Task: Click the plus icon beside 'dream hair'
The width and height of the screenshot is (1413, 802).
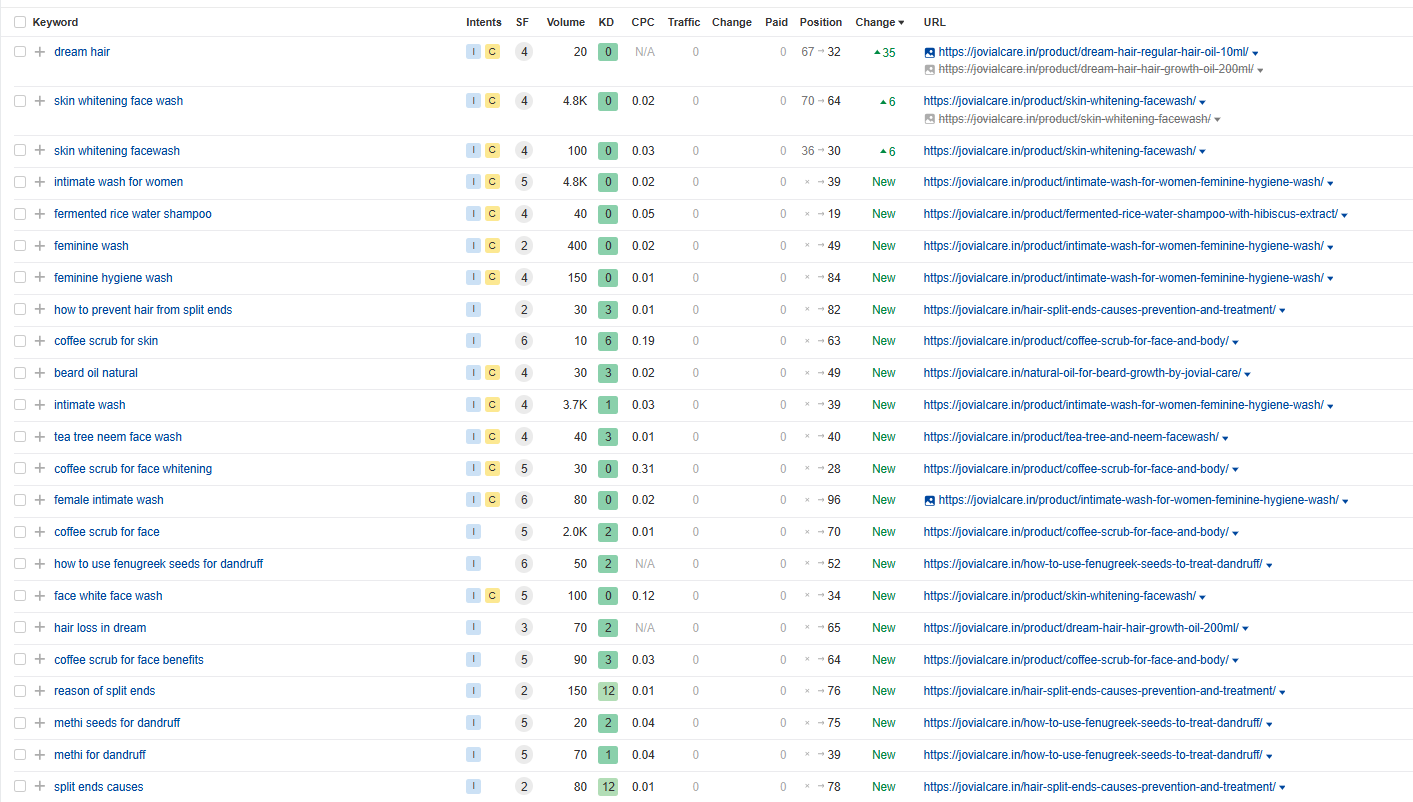Action: [40, 52]
